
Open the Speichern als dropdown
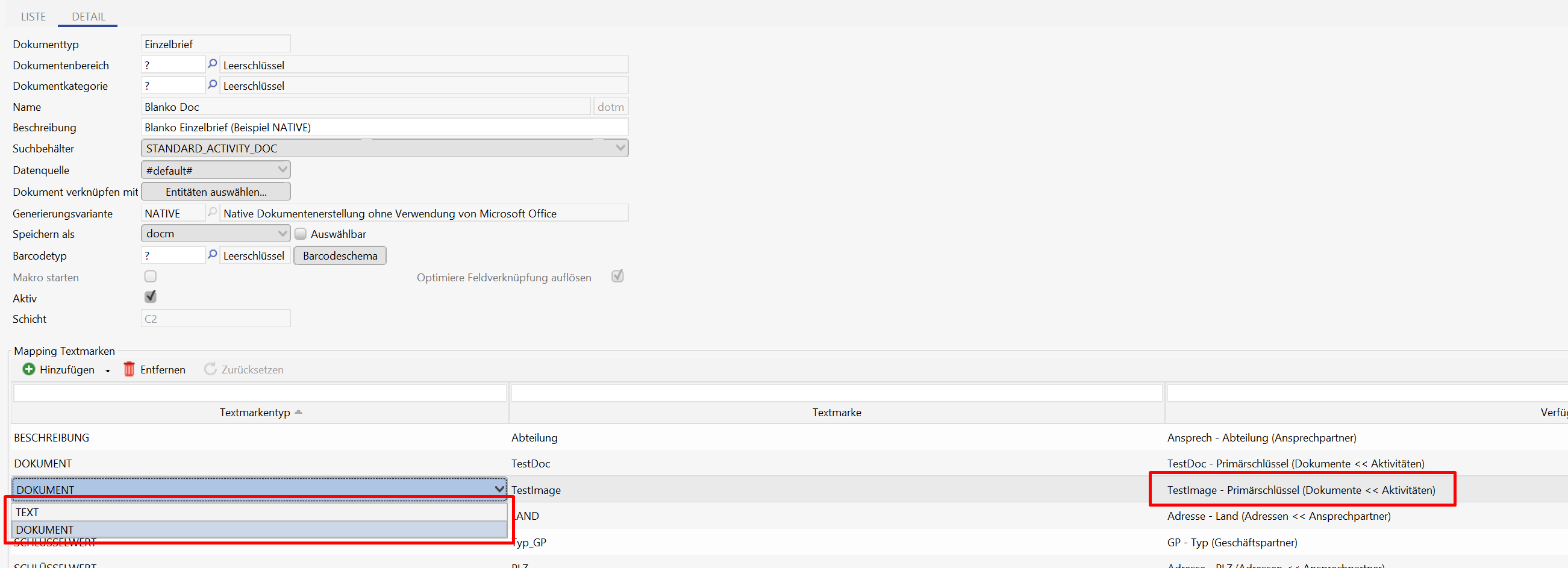(283, 233)
